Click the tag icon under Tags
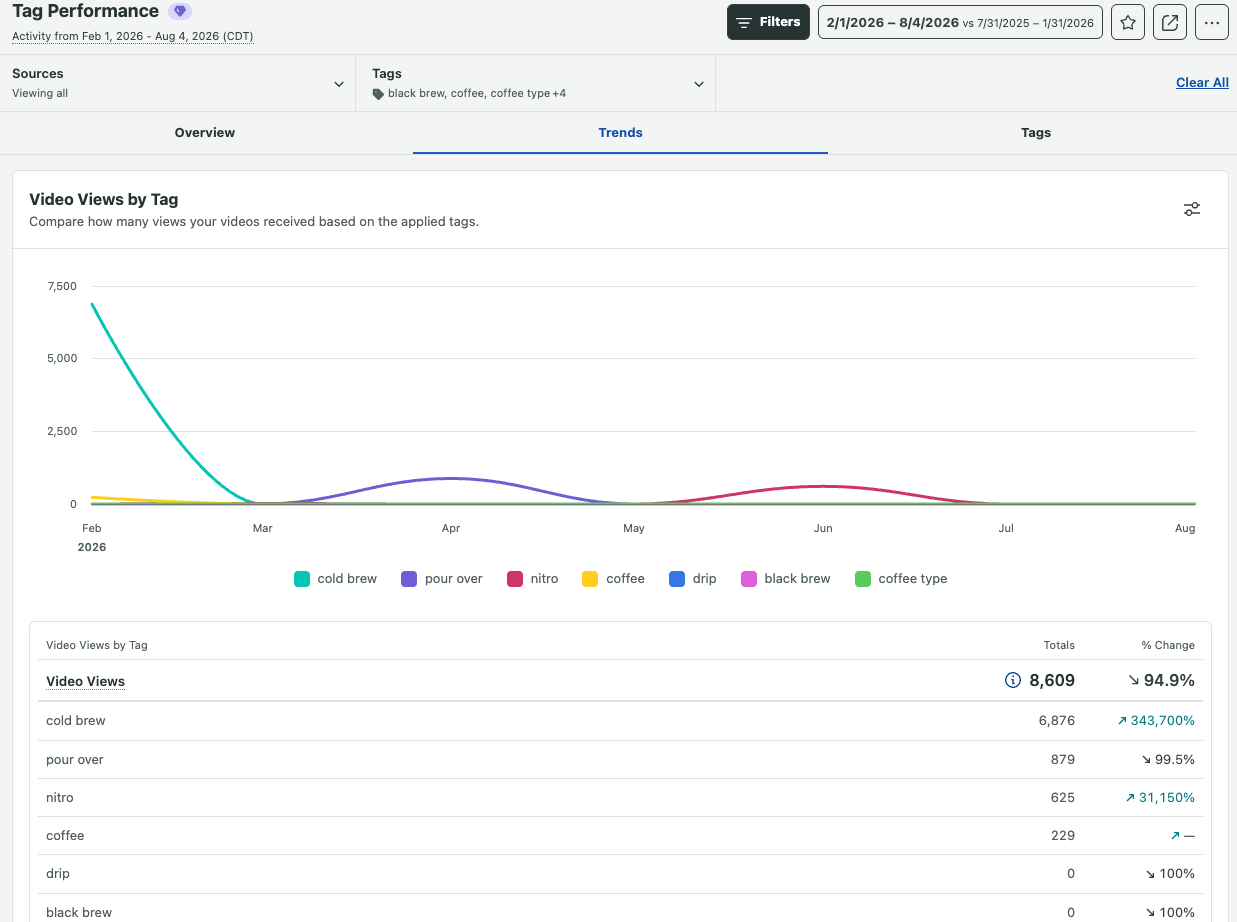The width and height of the screenshot is (1237, 922). (x=378, y=94)
